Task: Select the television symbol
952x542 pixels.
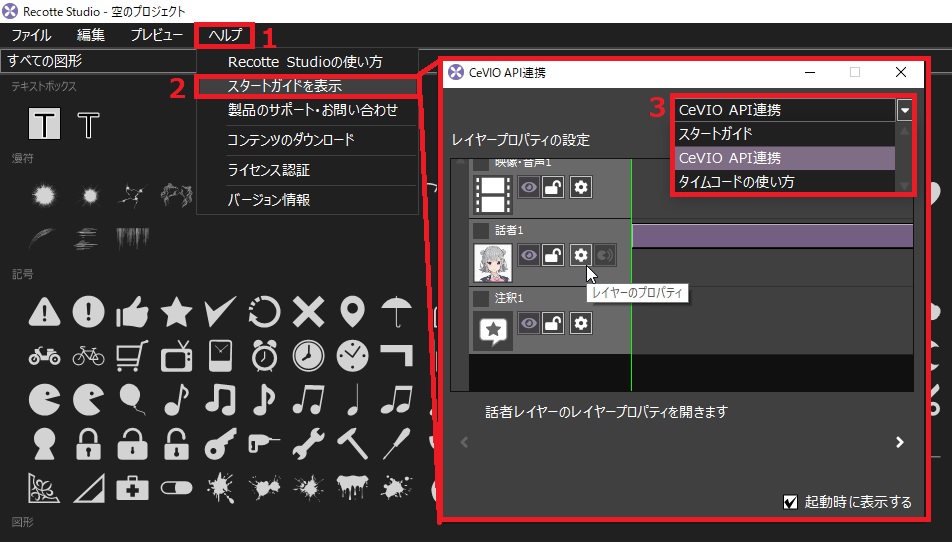Action: pyautogui.click(x=176, y=356)
